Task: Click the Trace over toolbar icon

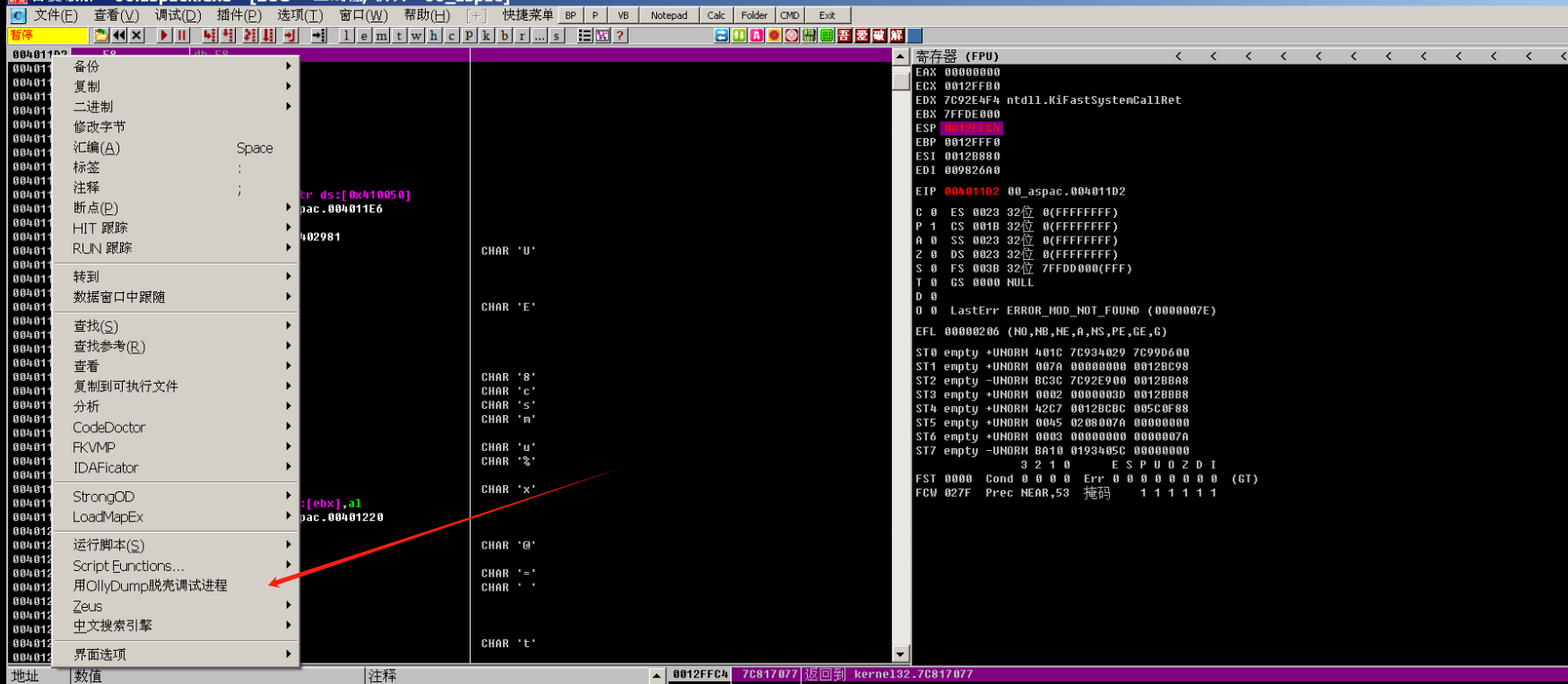Action: tap(267, 35)
